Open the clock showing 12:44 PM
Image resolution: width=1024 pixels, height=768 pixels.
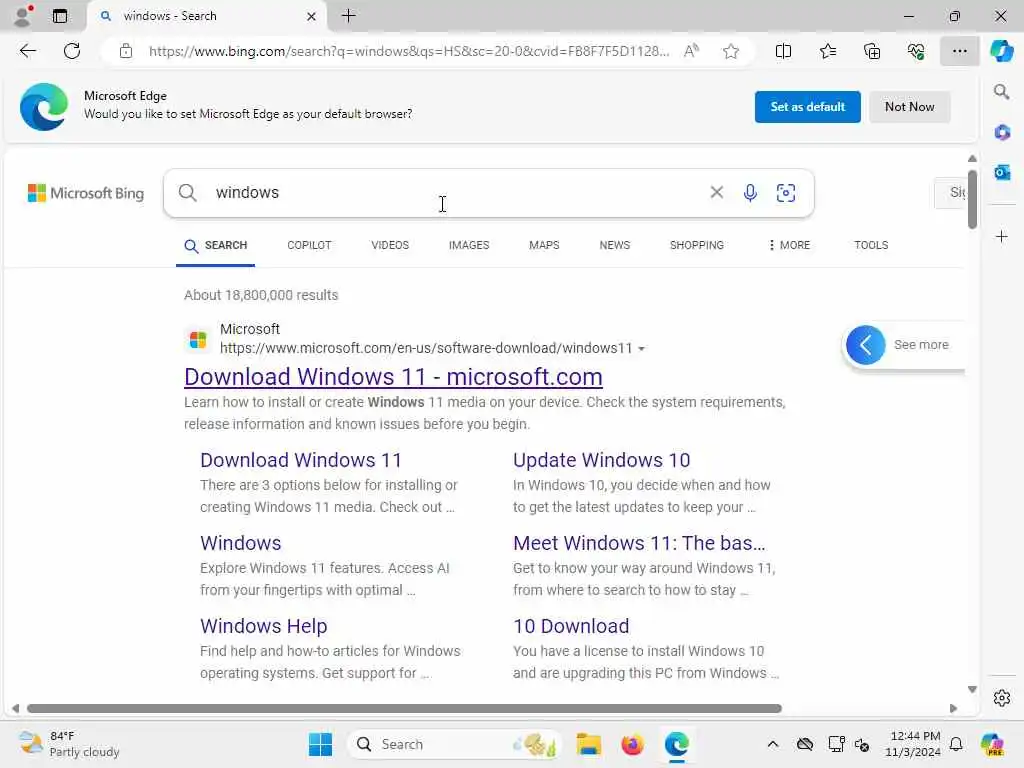pyautogui.click(x=913, y=744)
